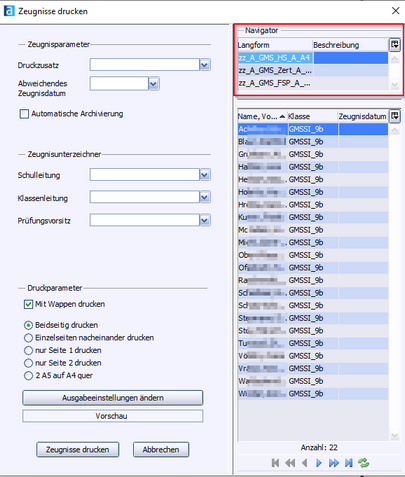This screenshot has width=405, height=477.
Task: Open Abweichendes Zeugnisdatum date dropdown
Action: (x=154, y=84)
